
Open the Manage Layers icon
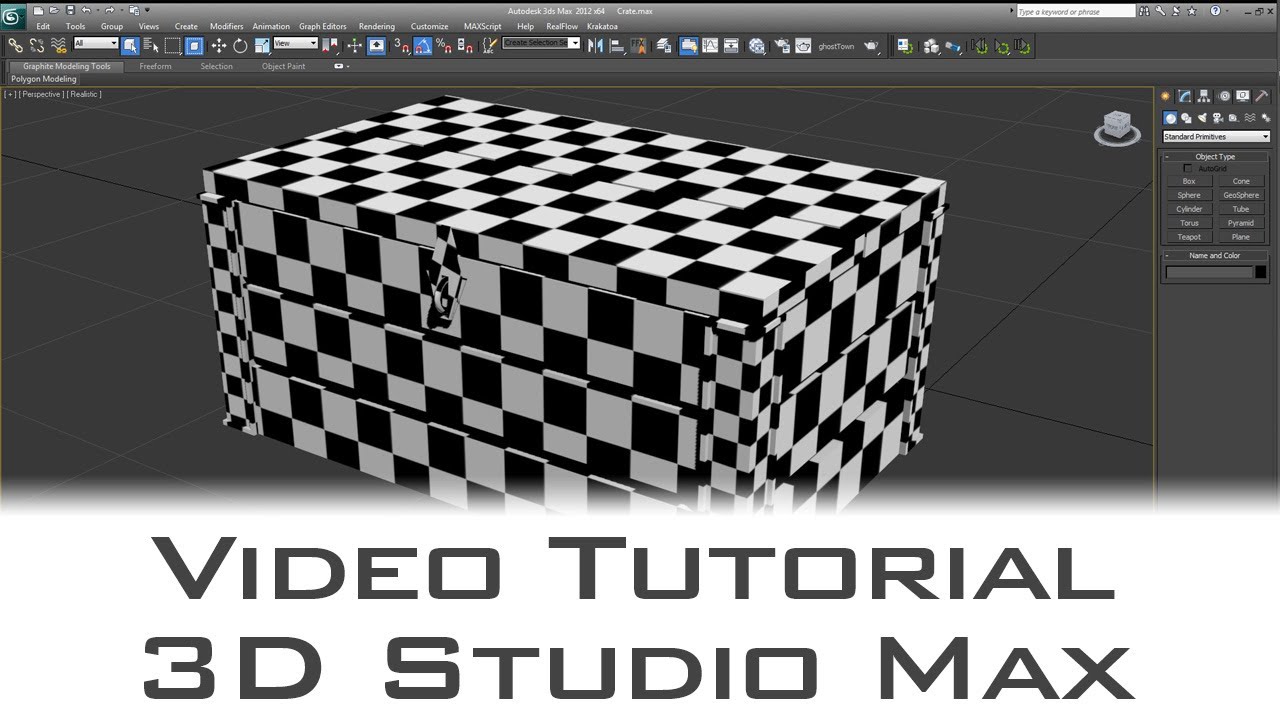(x=664, y=45)
